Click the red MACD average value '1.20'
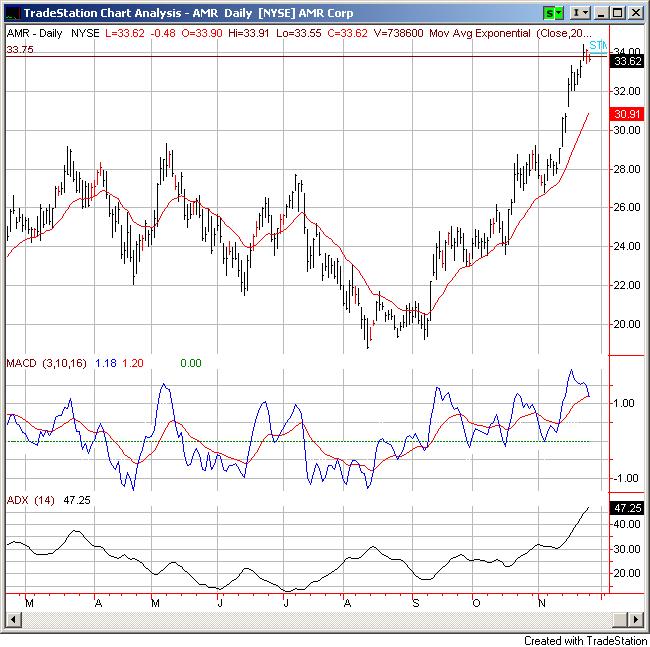Viewport: 650px width, 647px height. (x=133, y=363)
